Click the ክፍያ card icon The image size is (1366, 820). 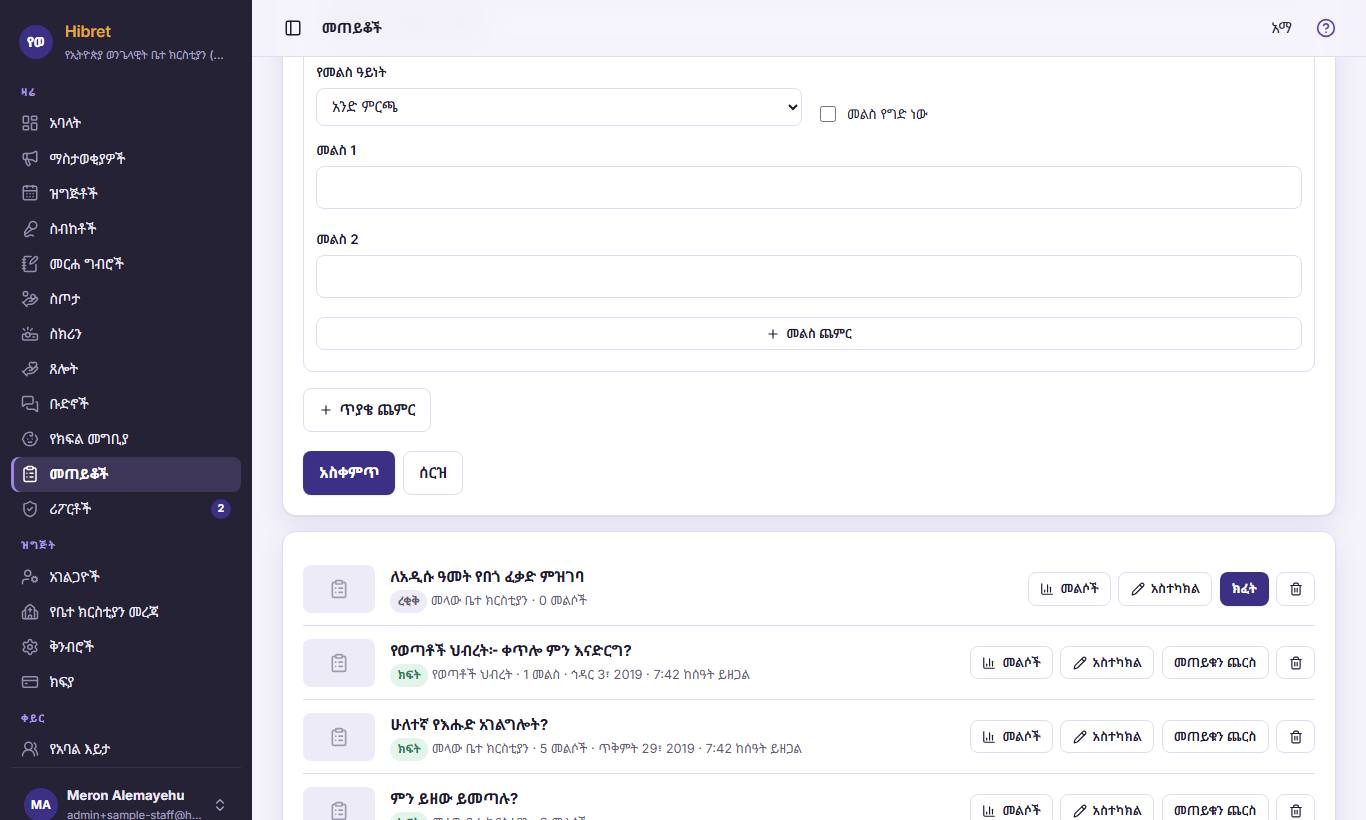coord(30,682)
